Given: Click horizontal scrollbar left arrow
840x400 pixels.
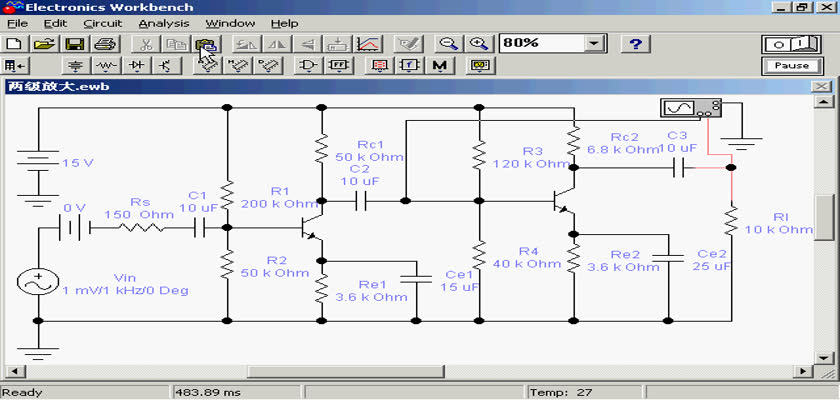Looking at the screenshot, I should [x=15, y=371].
